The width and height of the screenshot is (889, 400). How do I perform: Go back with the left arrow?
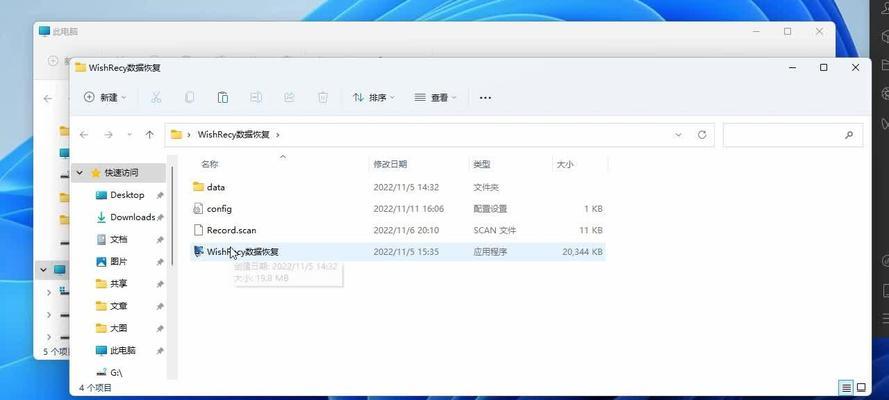coord(84,135)
